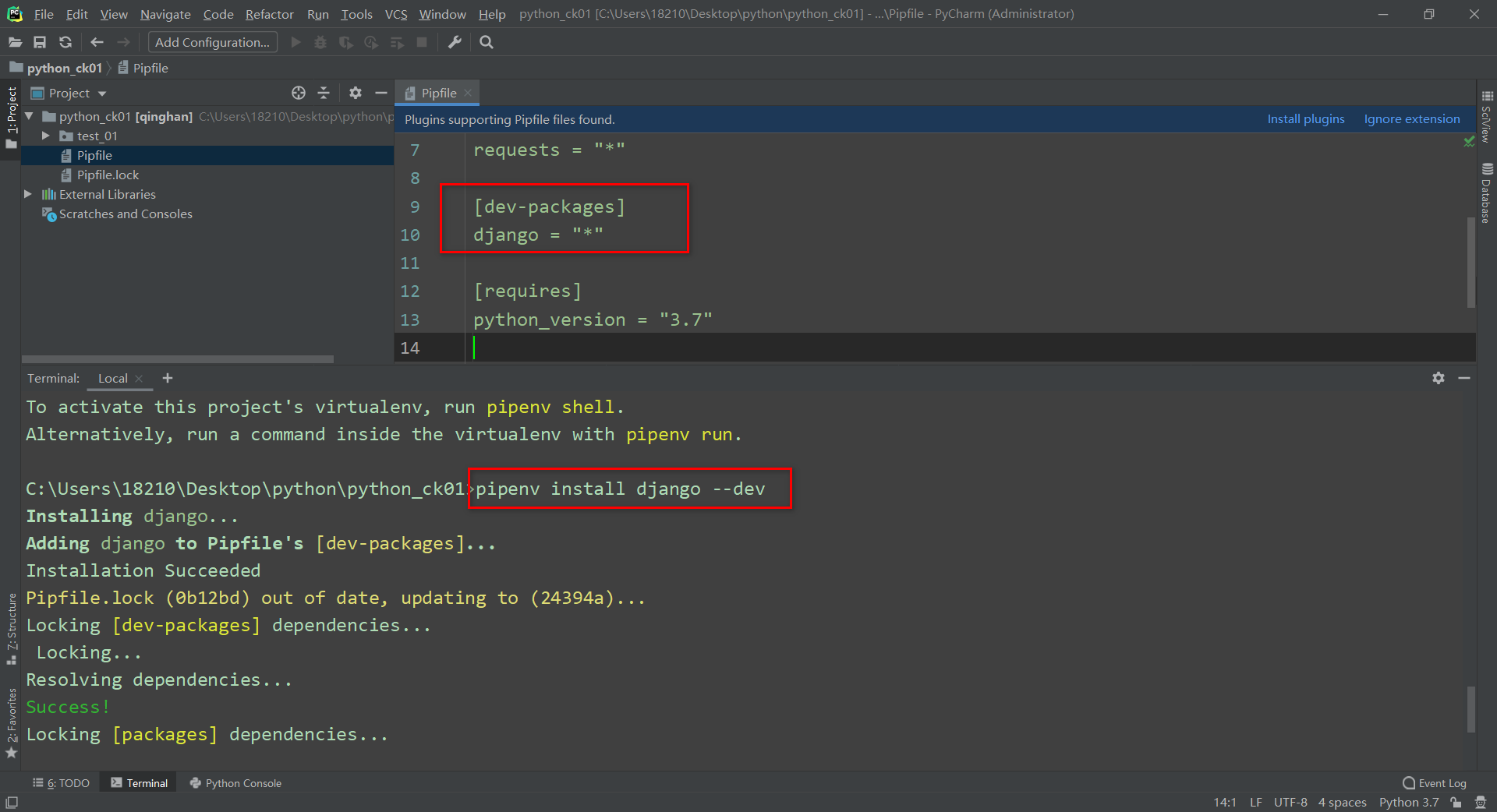Click the terminal vertical scrollbar
This screenshot has width=1497, height=812.
[1471, 709]
